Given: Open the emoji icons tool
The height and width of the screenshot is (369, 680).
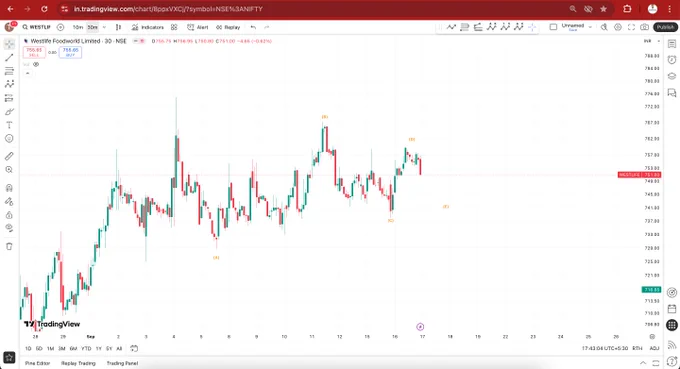Looking at the screenshot, I should (x=9, y=138).
